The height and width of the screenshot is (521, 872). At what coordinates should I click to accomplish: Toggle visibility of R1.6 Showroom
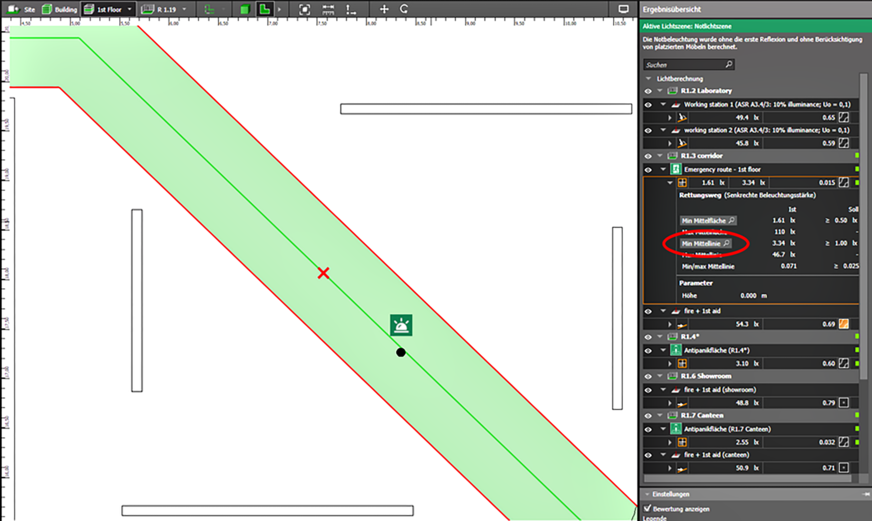coord(647,376)
